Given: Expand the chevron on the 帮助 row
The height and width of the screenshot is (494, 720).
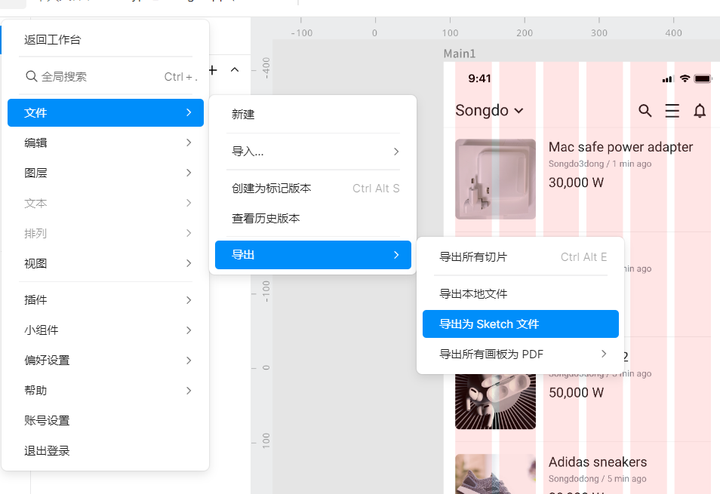Looking at the screenshot, I should (189, 391).
